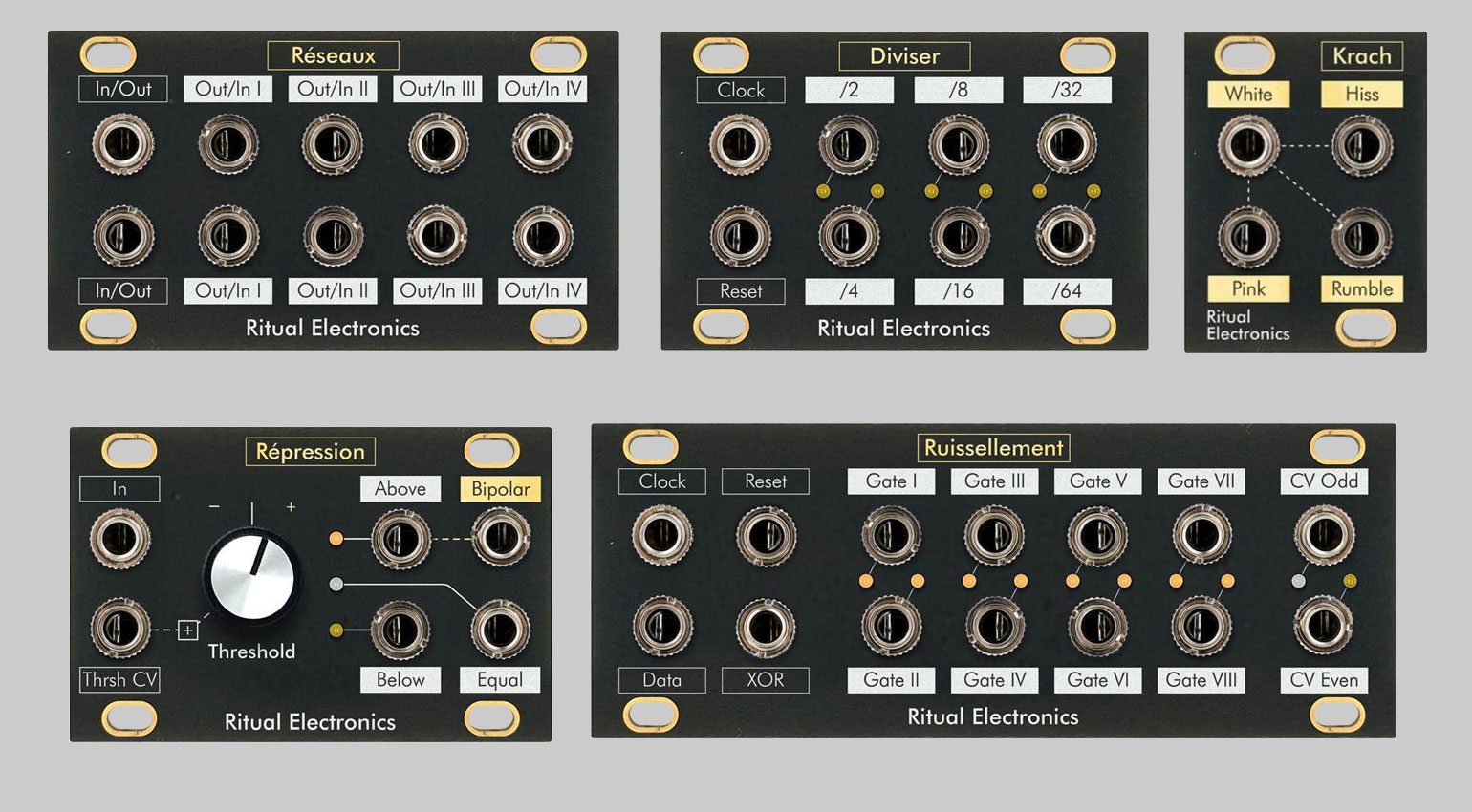Select the Rumble jack on Krach
The image size is (1472, 812).
coord(1362,236)
